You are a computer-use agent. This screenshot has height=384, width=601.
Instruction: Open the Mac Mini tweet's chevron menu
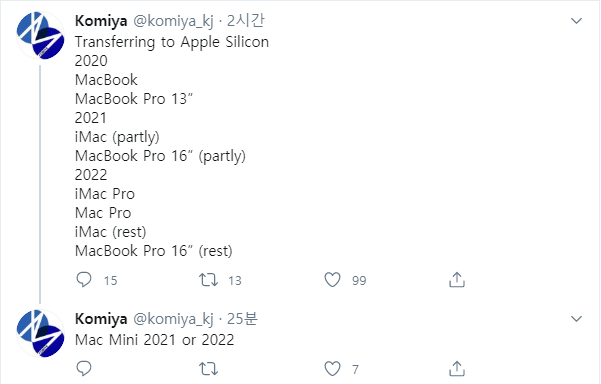pyautogui.click(x=576, y=318)
